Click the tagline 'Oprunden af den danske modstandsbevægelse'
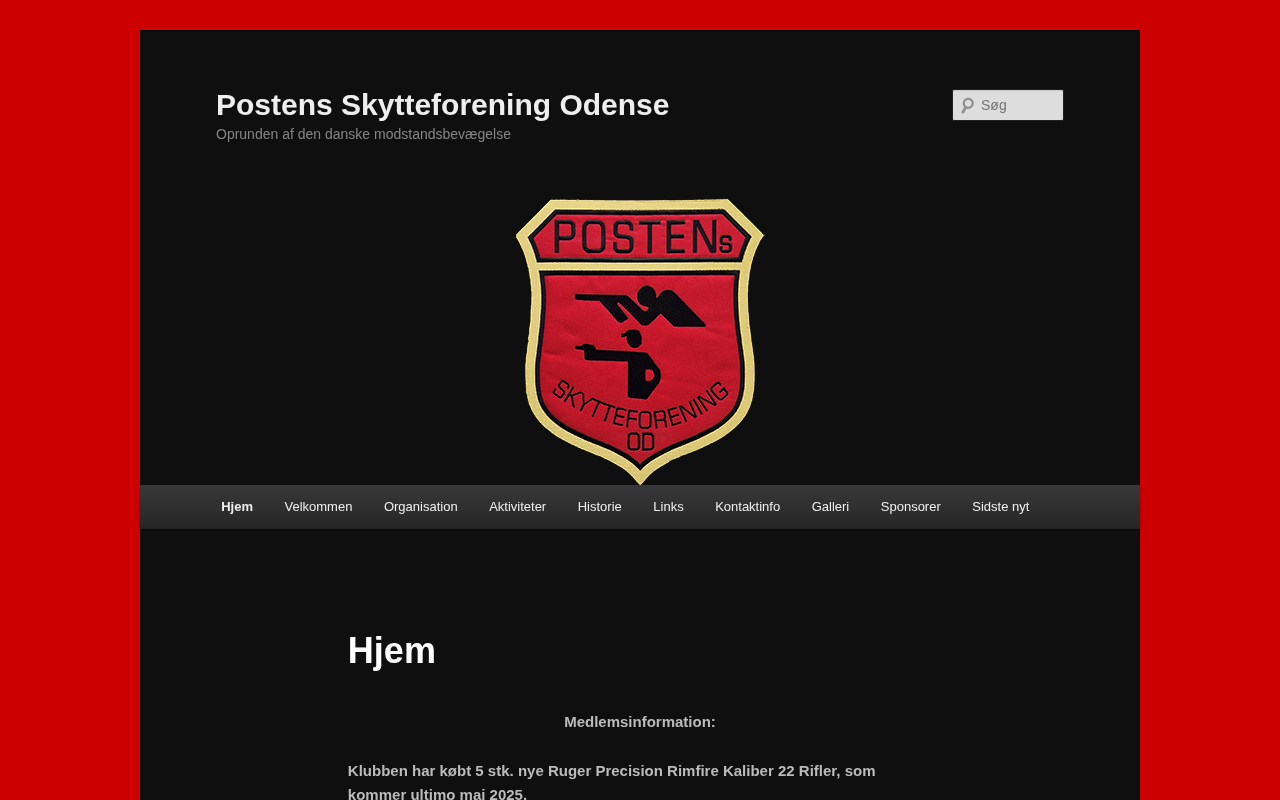This screenshot has width=1280, height=800. click(x=363, y=134)
